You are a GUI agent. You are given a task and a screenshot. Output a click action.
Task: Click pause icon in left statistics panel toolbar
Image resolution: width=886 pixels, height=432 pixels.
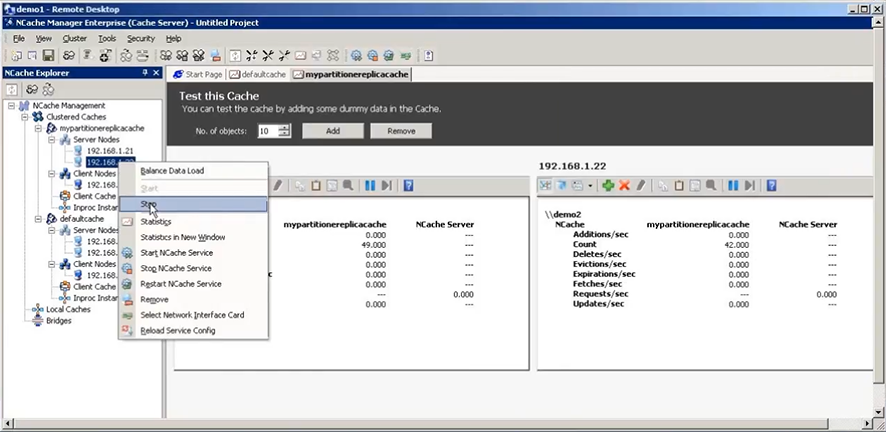pyautogui.click(x=370, y=185)
